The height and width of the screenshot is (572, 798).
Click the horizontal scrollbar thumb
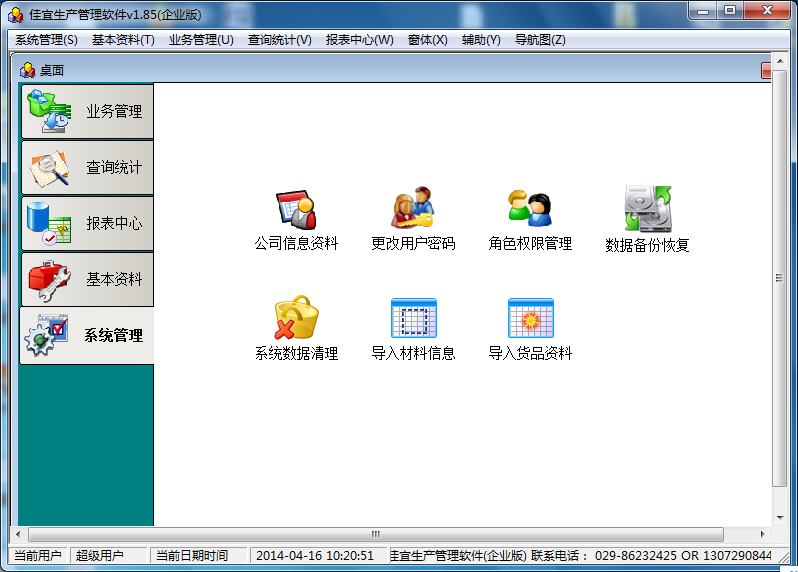pos(376,534)
